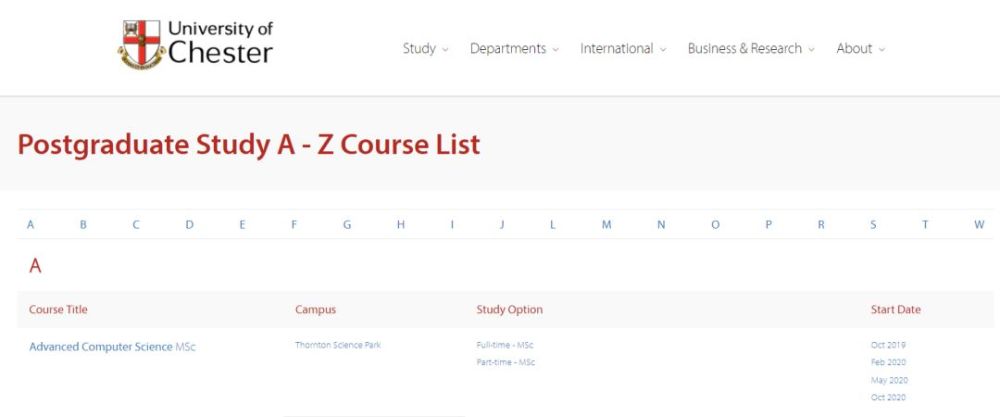This screenshot has width=1000, height=417.
Task: Open the Departments dropdown menu
Action: point(514,48)
